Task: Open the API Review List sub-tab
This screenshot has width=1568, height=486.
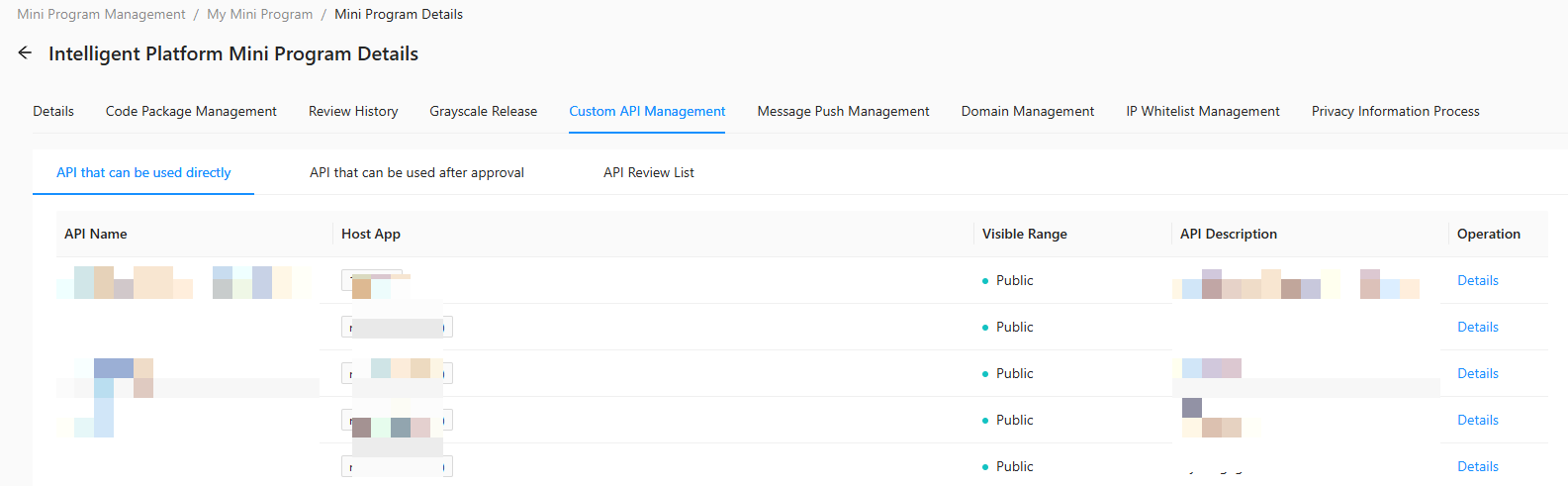Action: coord(649,172)
